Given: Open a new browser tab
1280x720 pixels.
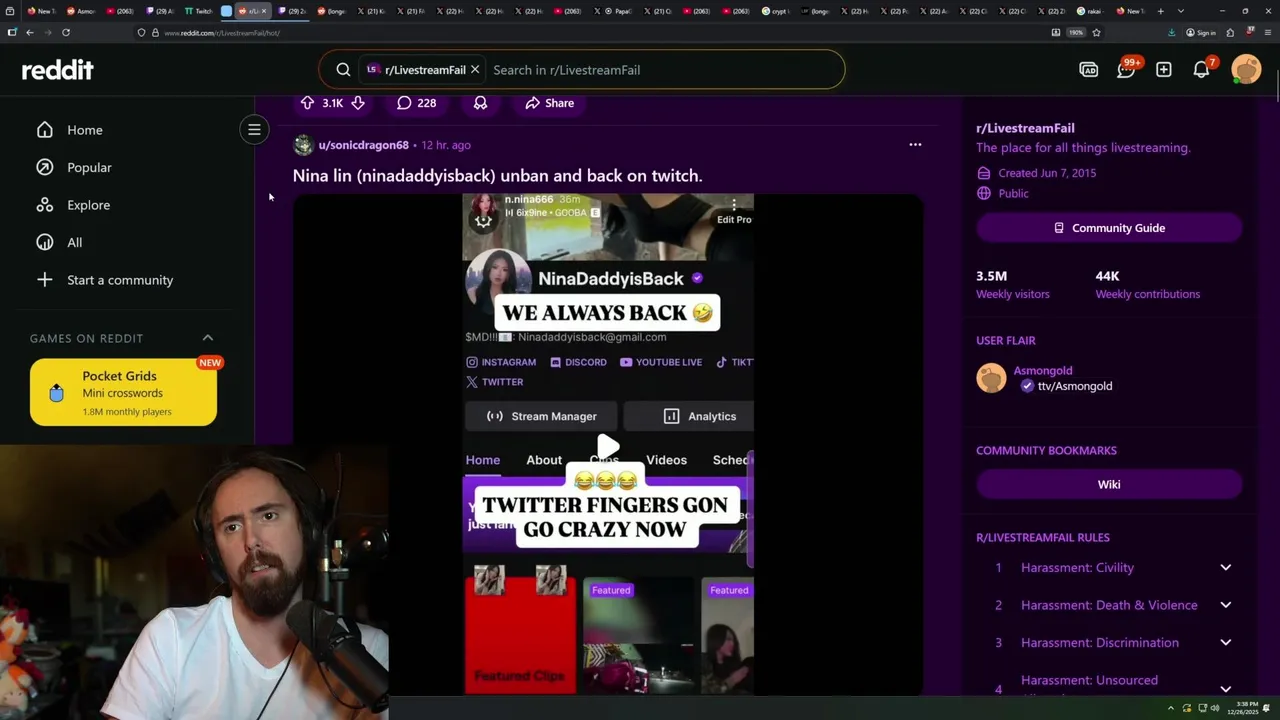Looking at the screenshot, I should click(1160, 11).
